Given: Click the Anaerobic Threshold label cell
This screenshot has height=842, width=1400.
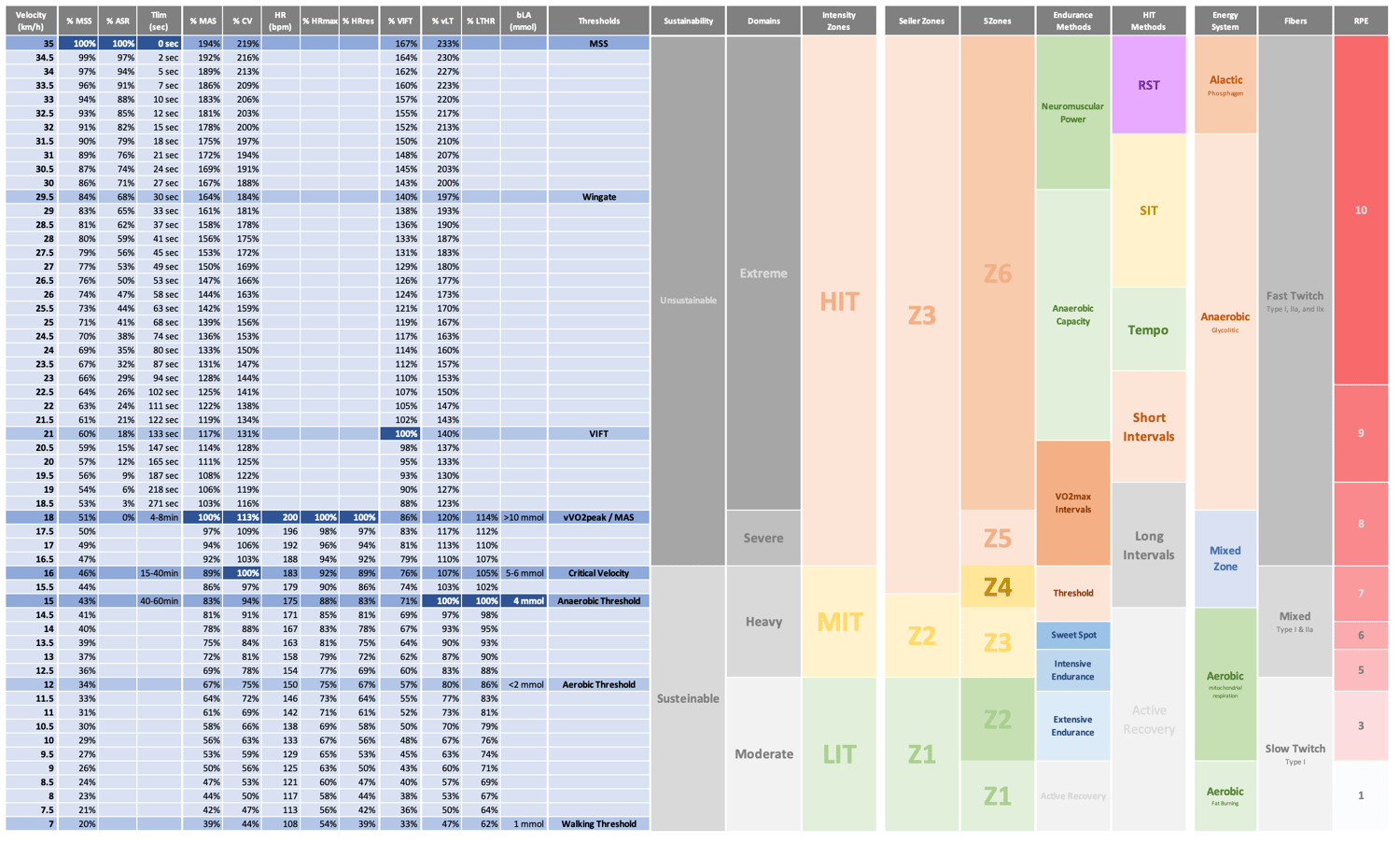Looking at the screenshot, I should click(x=598, y=601).
